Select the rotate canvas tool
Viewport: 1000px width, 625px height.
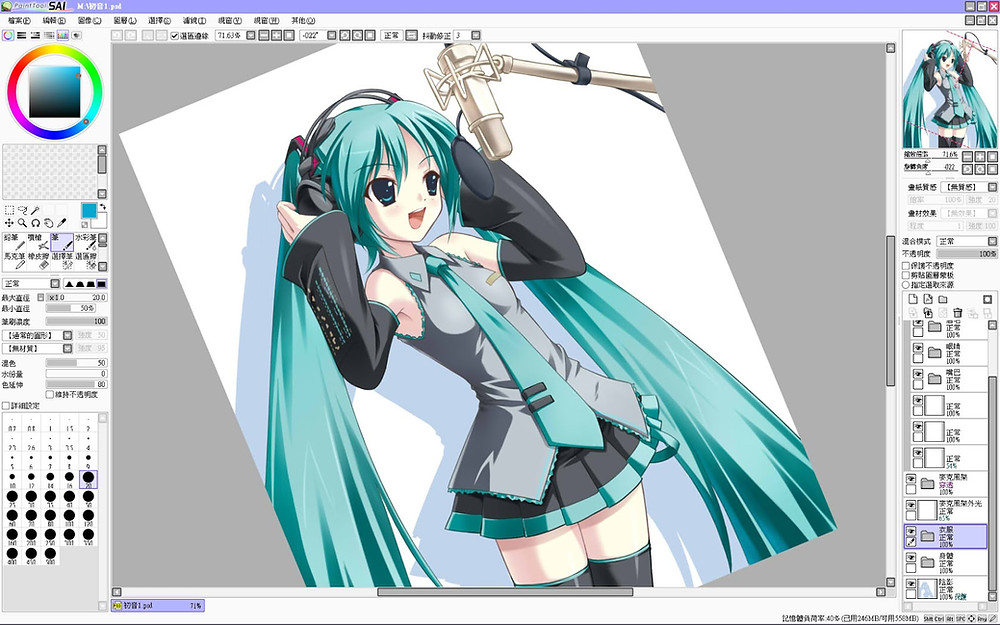35,223
